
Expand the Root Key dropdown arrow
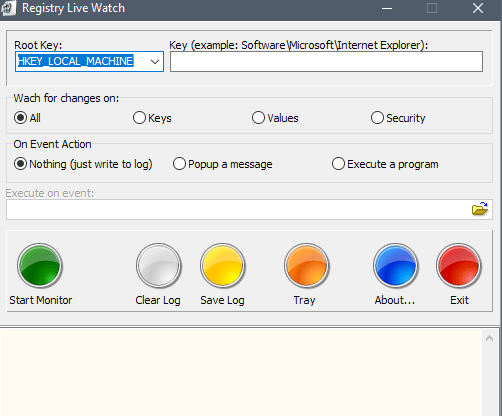155,62
